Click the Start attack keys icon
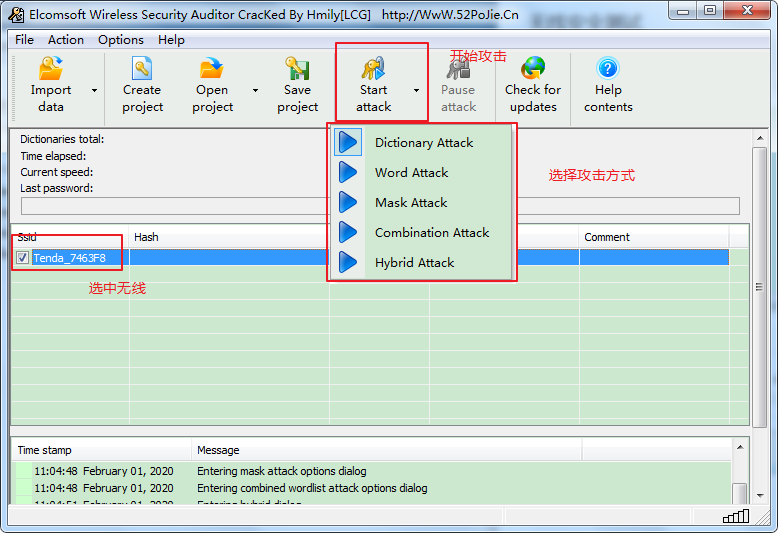 click(x=373, y=68)
